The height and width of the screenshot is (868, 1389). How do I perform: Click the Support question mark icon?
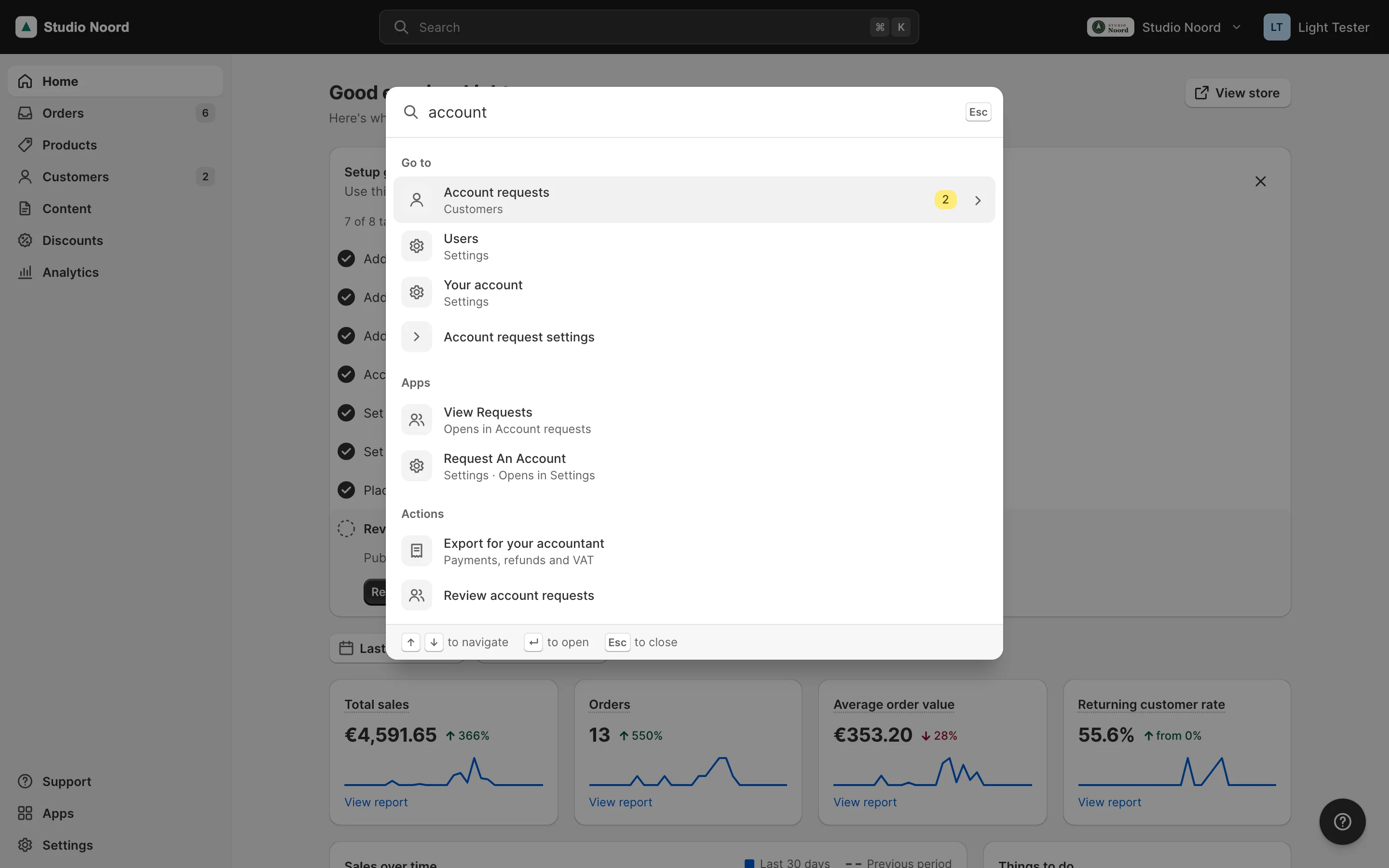[x=25, y=781]
